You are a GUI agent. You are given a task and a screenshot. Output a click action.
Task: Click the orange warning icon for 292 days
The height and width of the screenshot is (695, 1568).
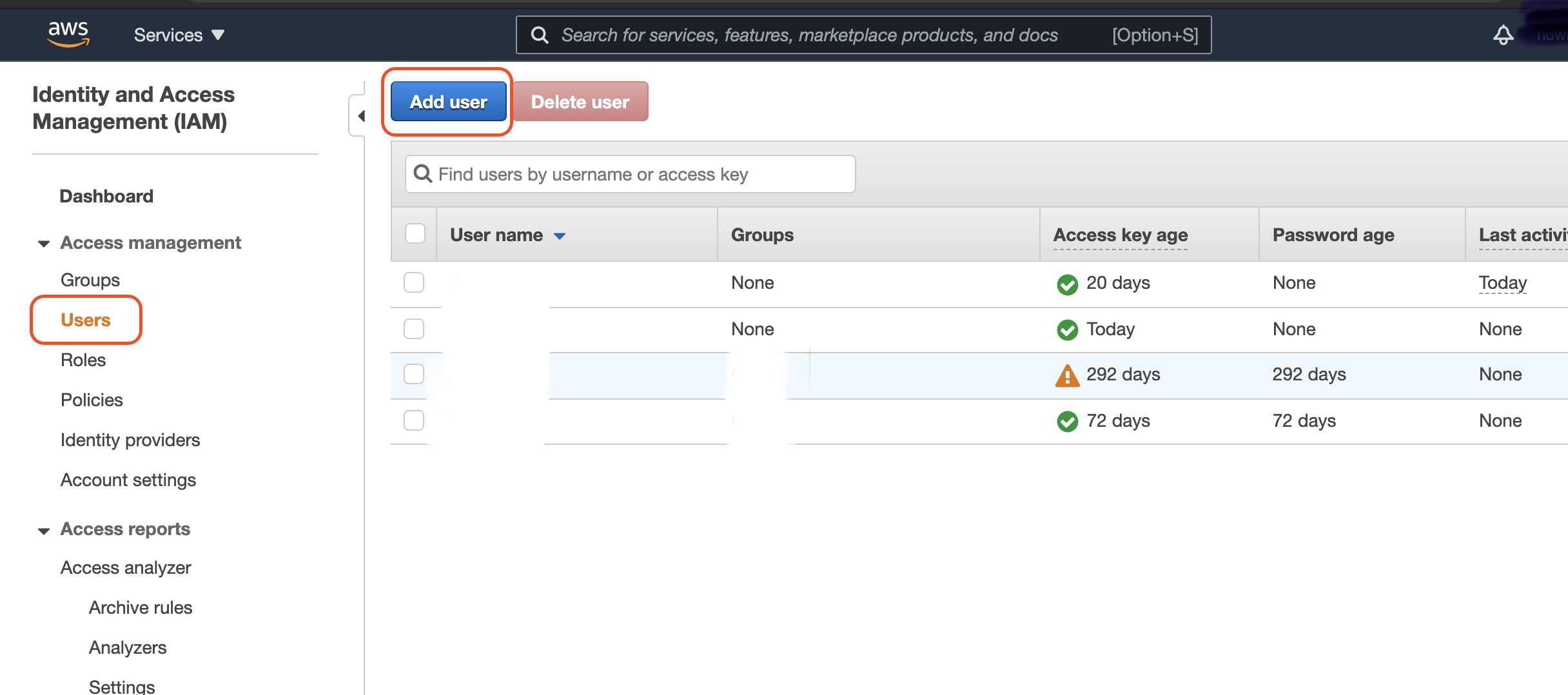click(x=1067, y=375)
